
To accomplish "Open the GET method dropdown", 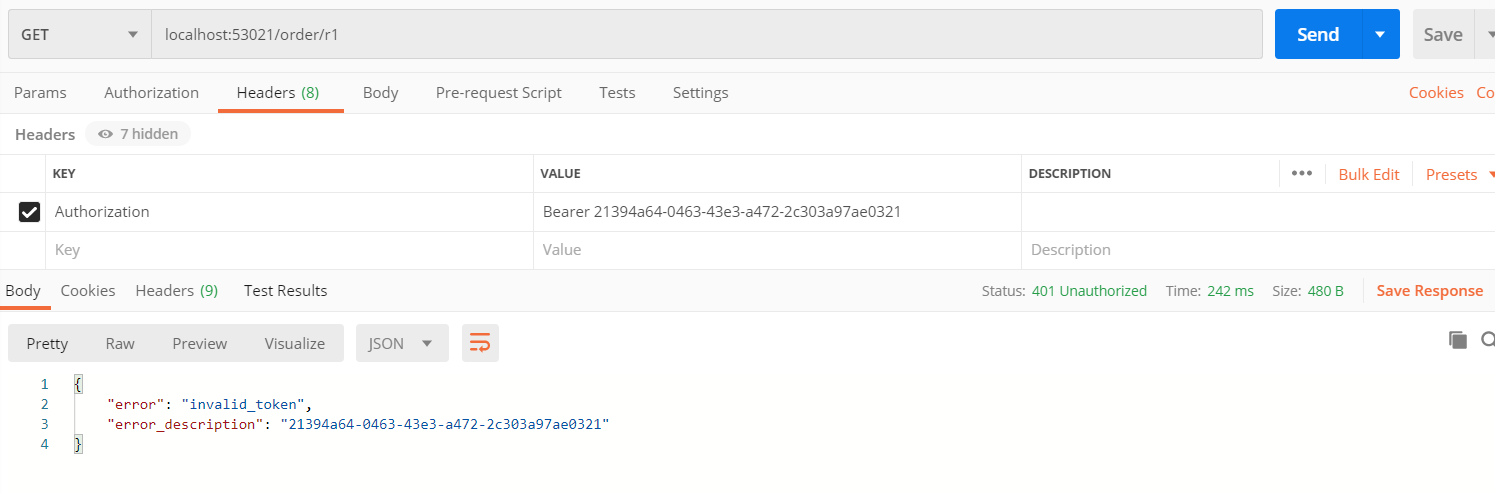I will (79, 35).
